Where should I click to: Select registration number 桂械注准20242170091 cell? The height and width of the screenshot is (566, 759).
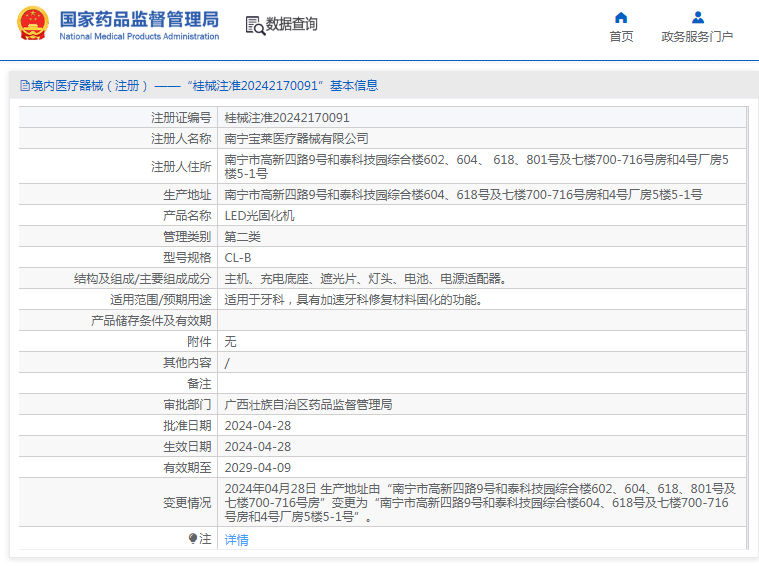(x=287, y=118)
